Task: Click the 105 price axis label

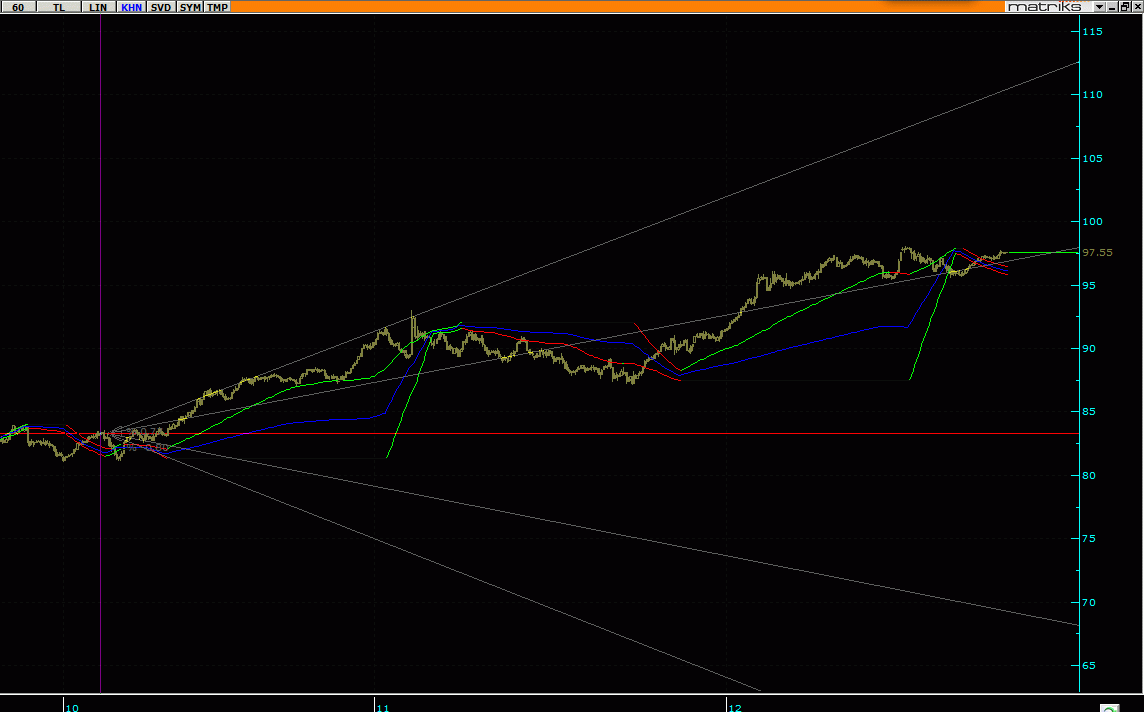Action: tap(1092, 158)
